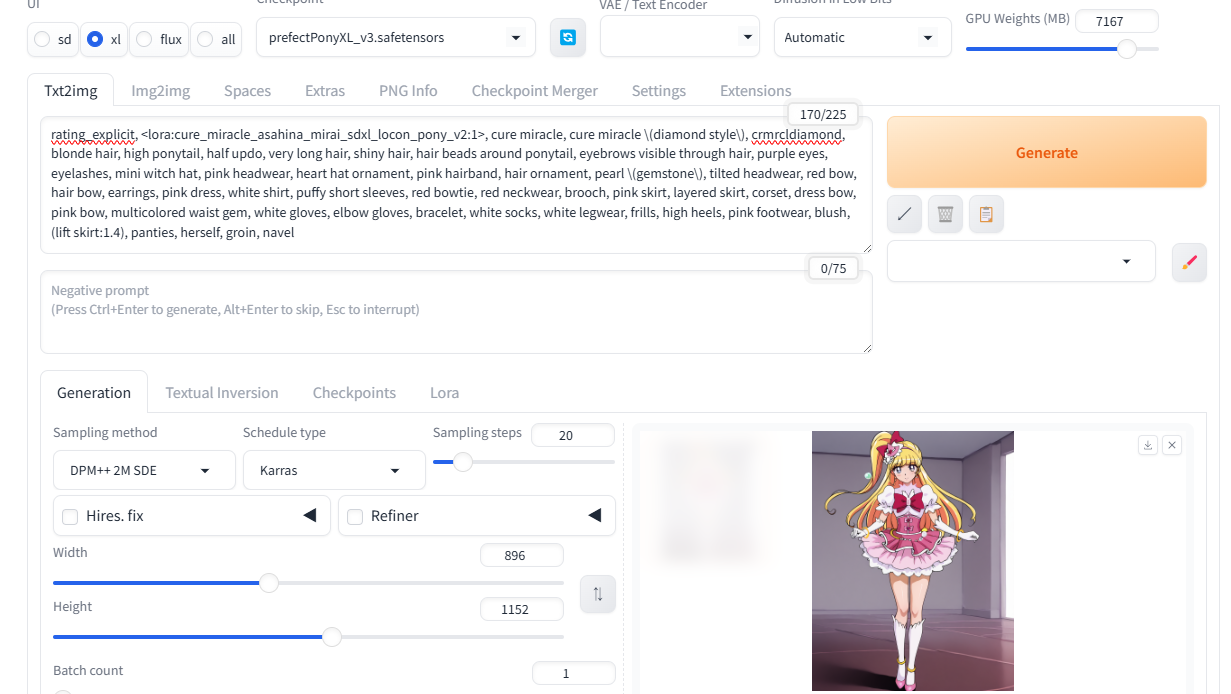The width and height of the screenshot is (1231, 694).
Task: Open the styles dropdown under Generate
Action: pos(1021,262)
